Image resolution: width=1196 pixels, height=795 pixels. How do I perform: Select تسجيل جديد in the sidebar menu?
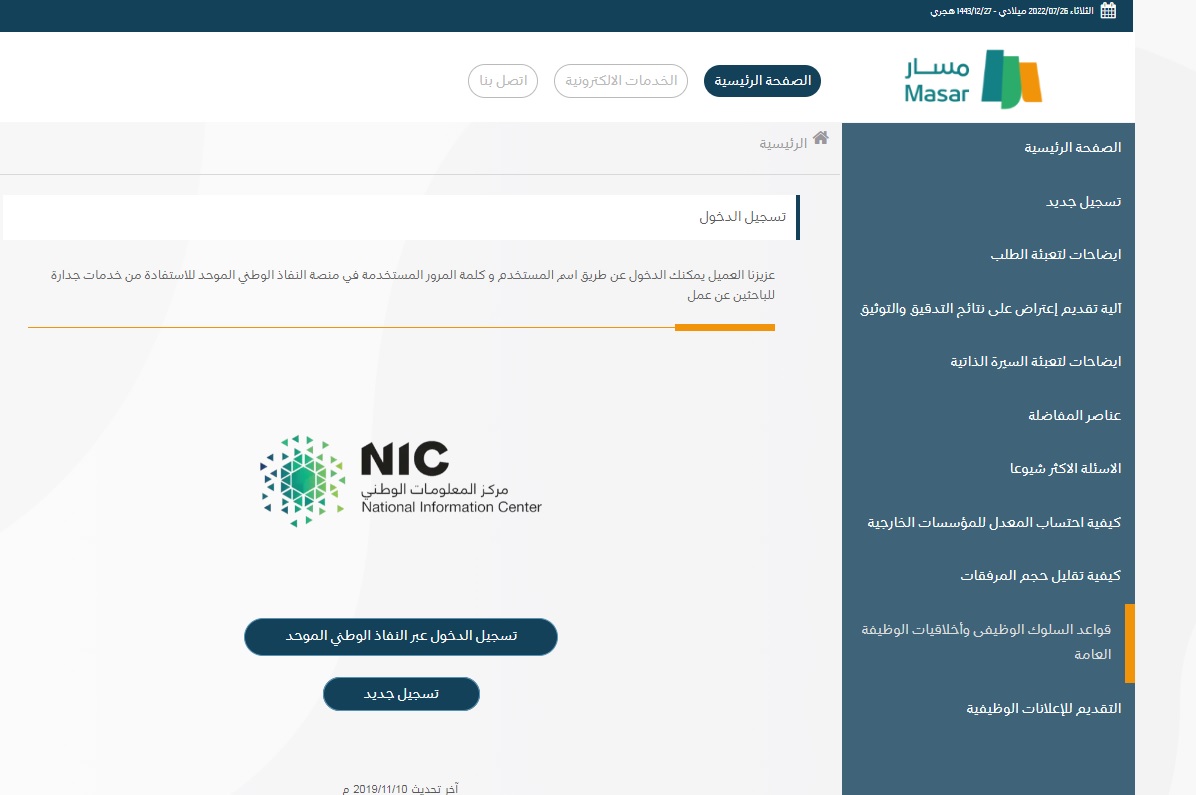point(1083,201)
